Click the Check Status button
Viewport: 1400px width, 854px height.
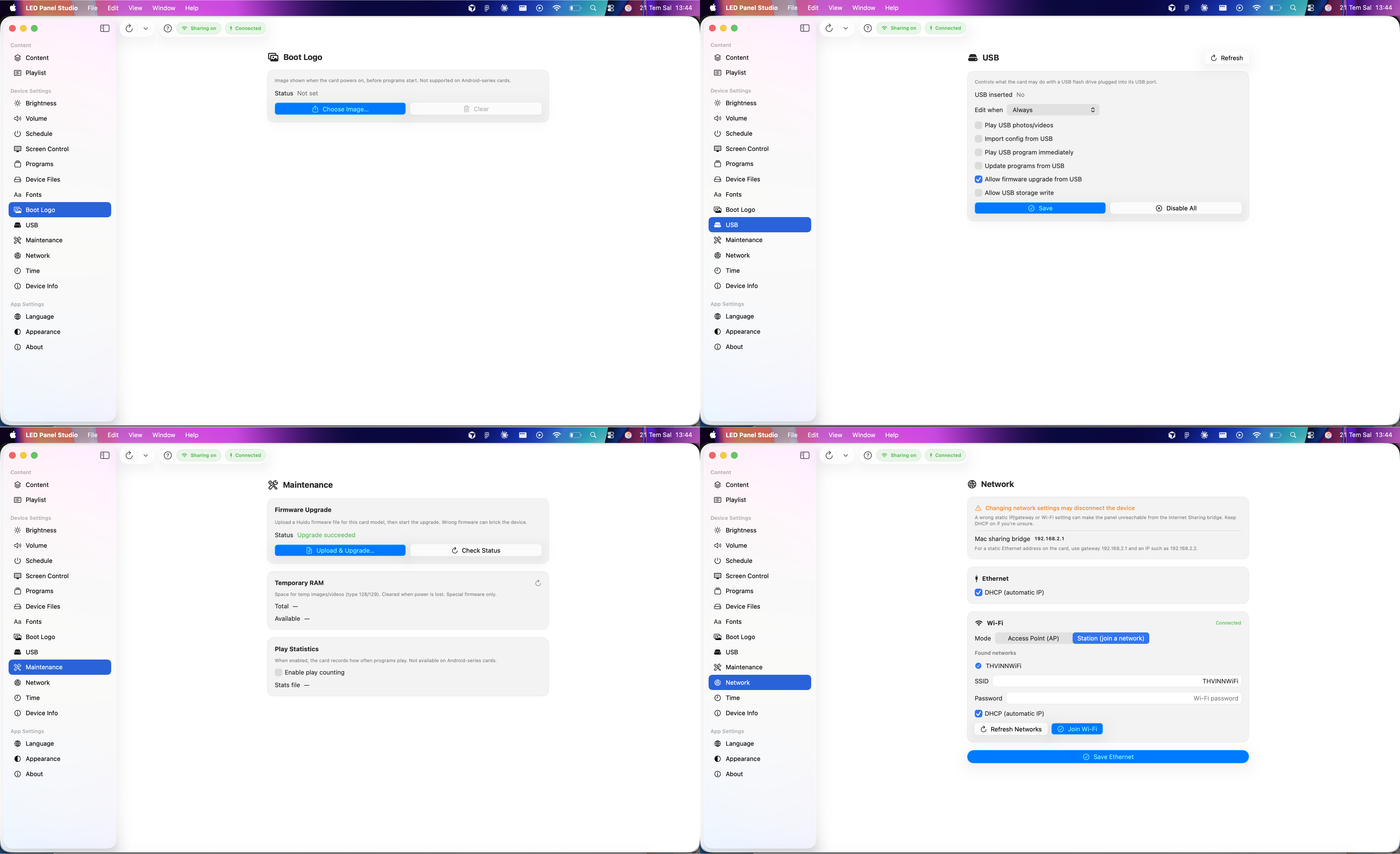click(475, 550)
